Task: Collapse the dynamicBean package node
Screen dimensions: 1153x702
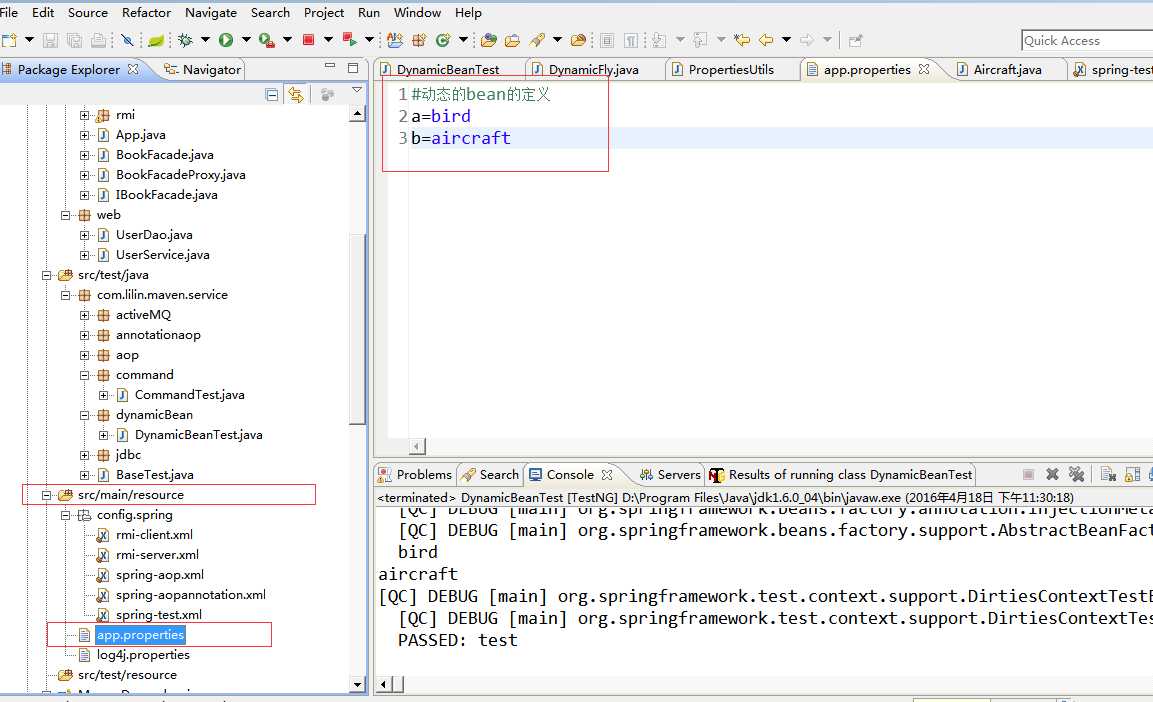Action: (x=85, y=415)
